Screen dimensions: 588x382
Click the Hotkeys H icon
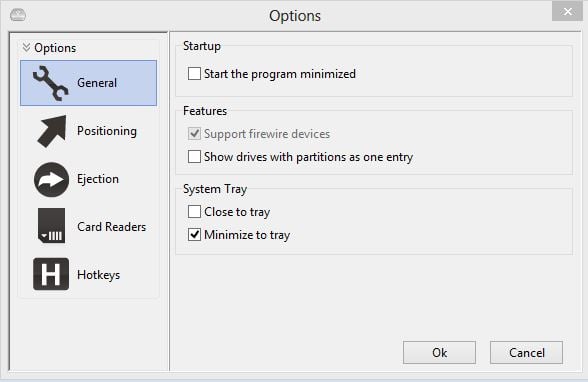pyautogui.click(x=51, y=274)
